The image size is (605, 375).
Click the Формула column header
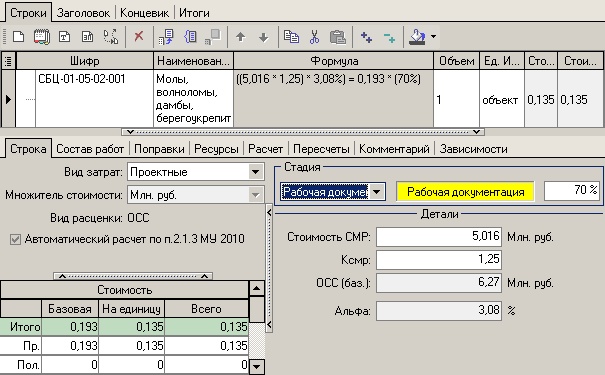click(x=334, y=61)
